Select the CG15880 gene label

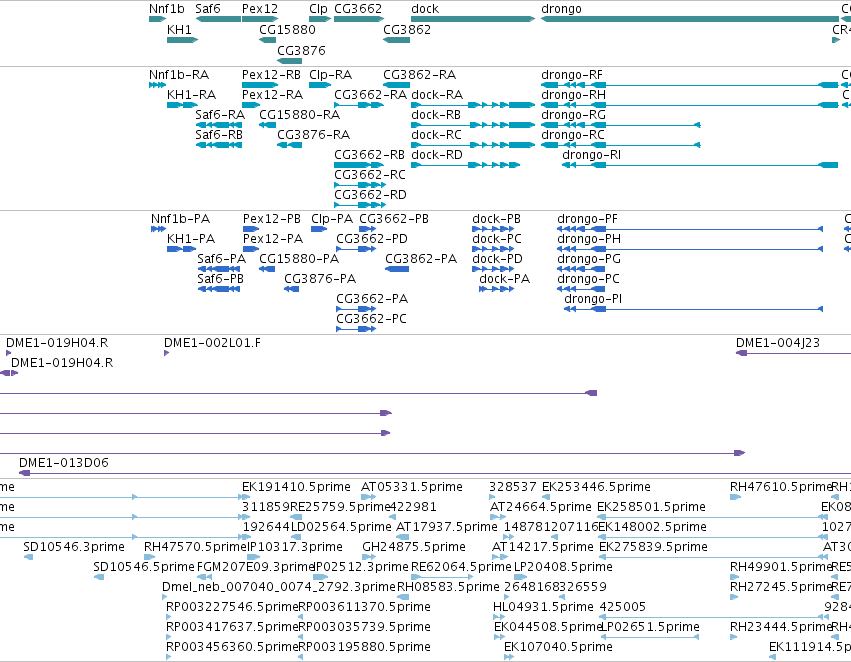tap(287, 29)
